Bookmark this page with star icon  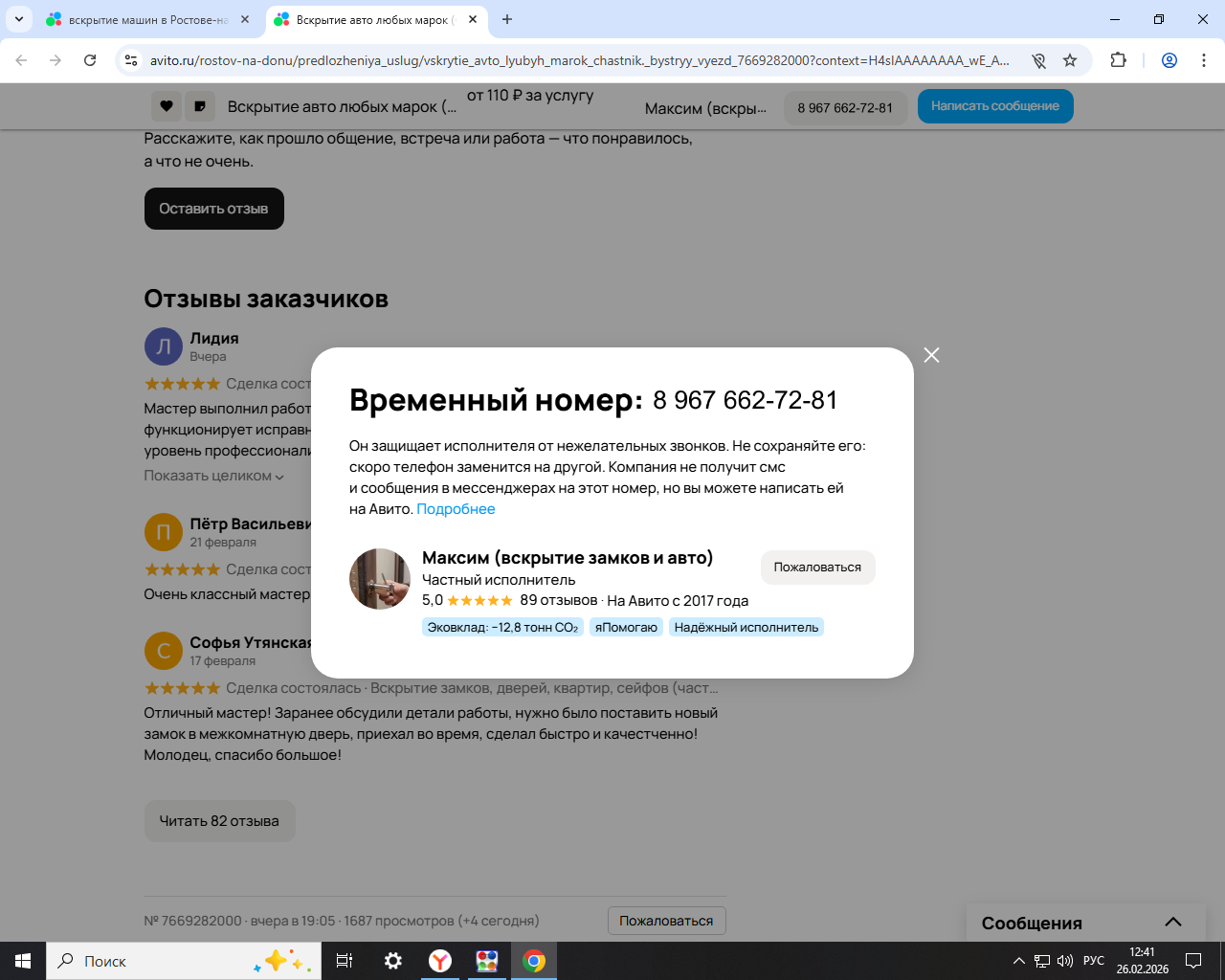tap(1070, 60)
